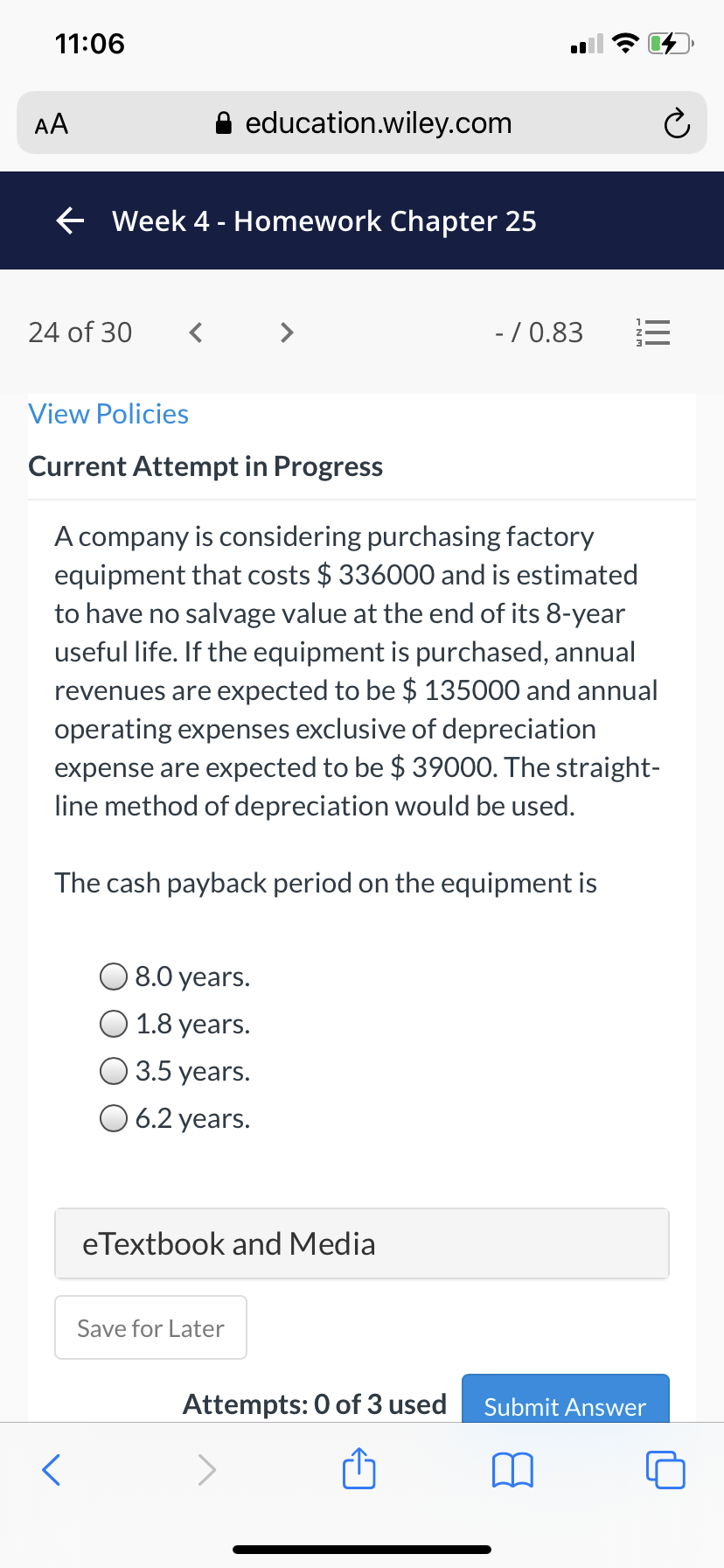Screen dimensions: 724x1568
Task: Go to next question chevron
Action: pyautogui.click(x=286, y=332)
